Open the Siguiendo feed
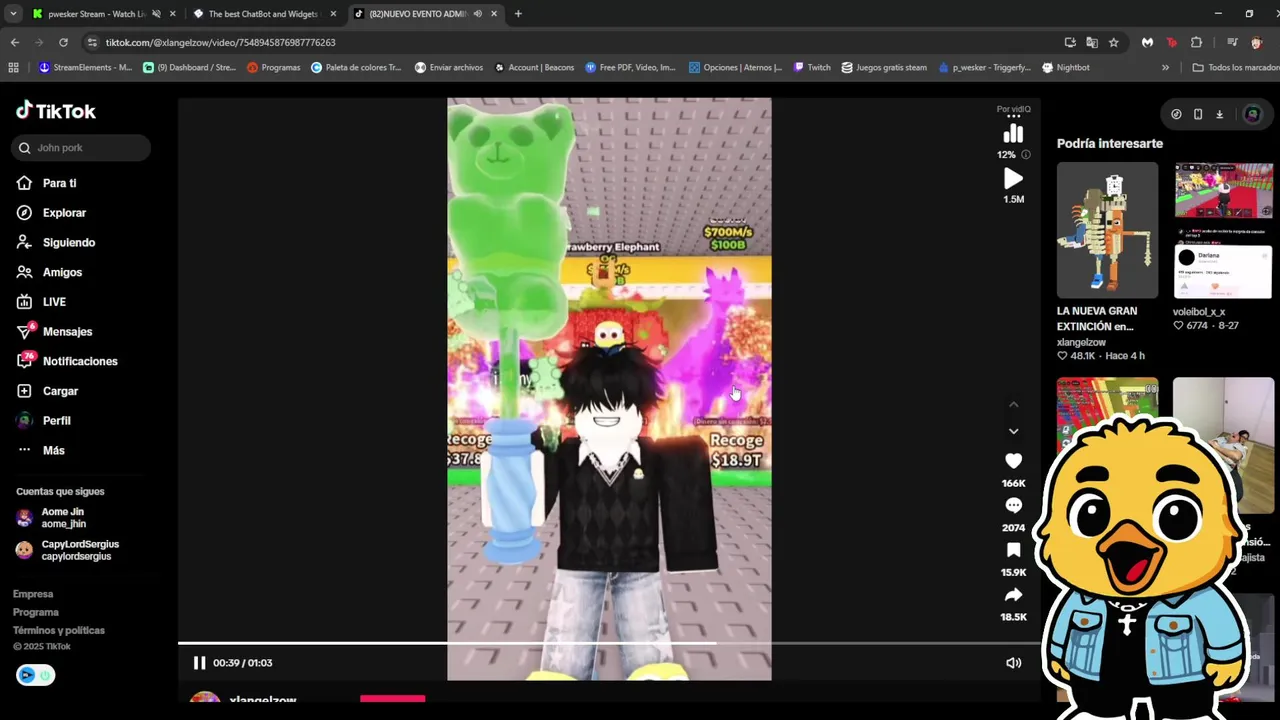 click(x=68, y=243)
